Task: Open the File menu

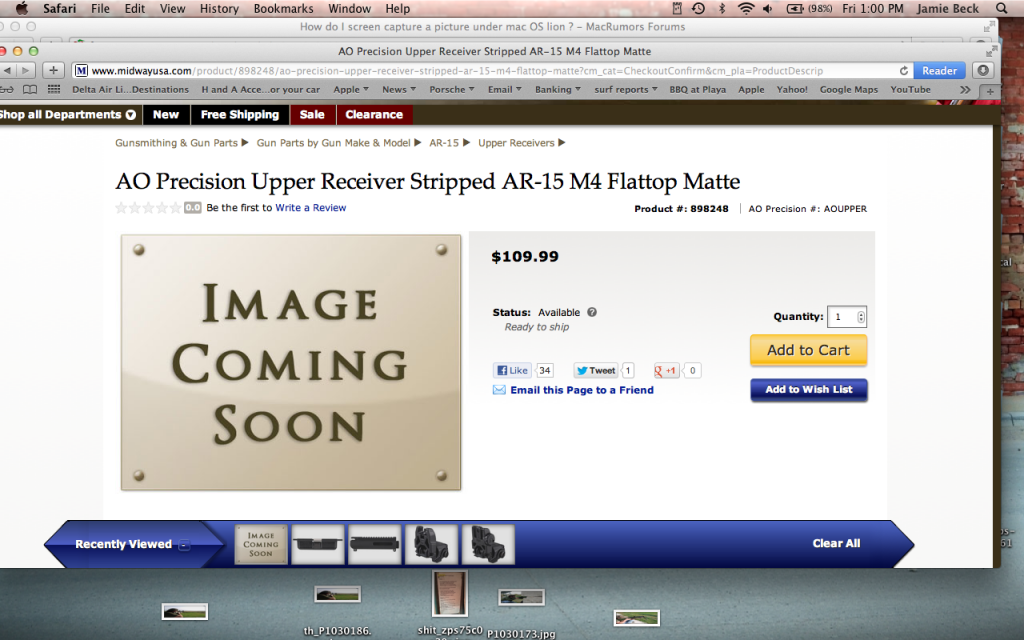Action: [100, 8]
